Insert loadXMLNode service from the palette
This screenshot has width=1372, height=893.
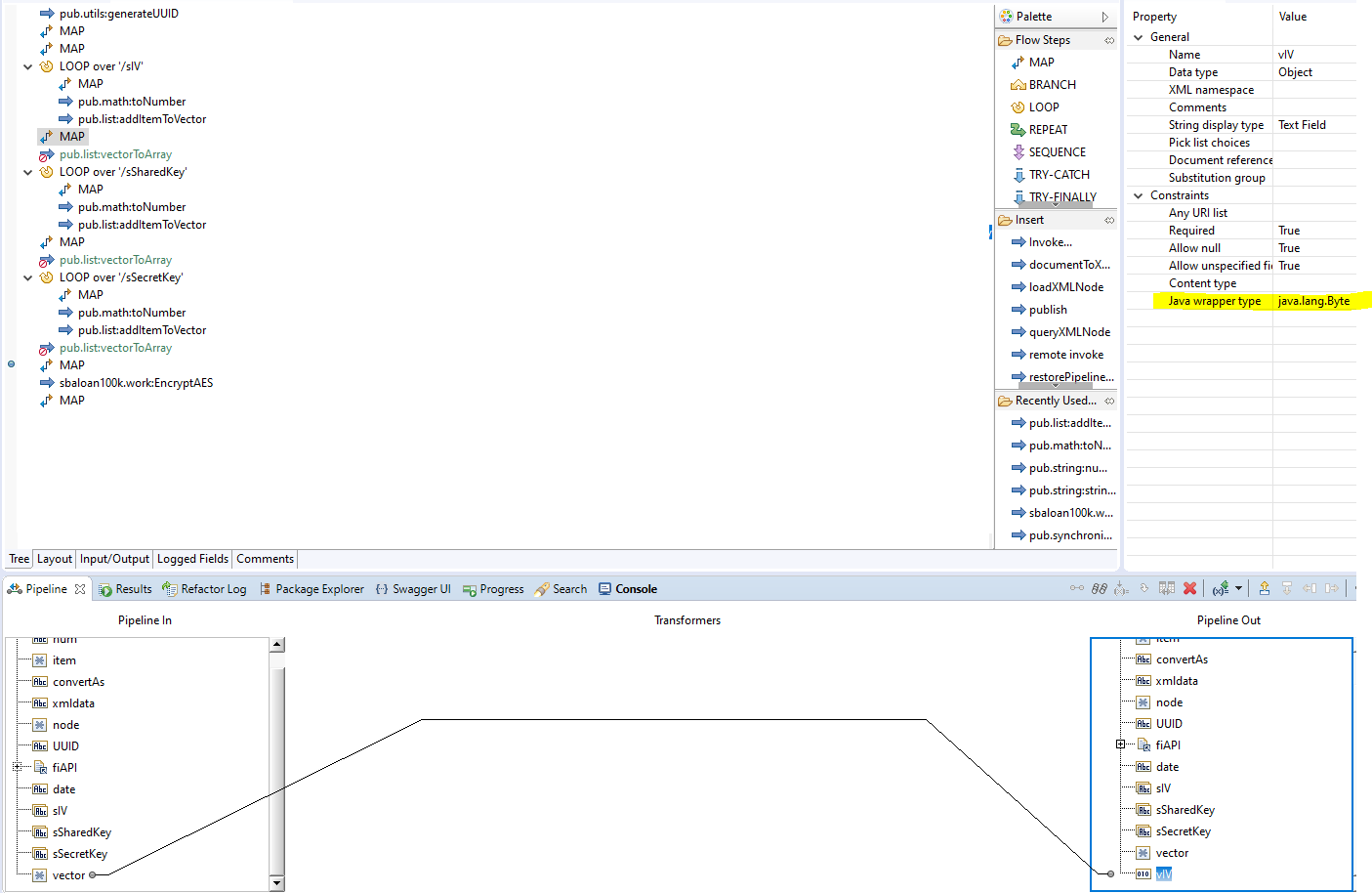point(1058,287)
